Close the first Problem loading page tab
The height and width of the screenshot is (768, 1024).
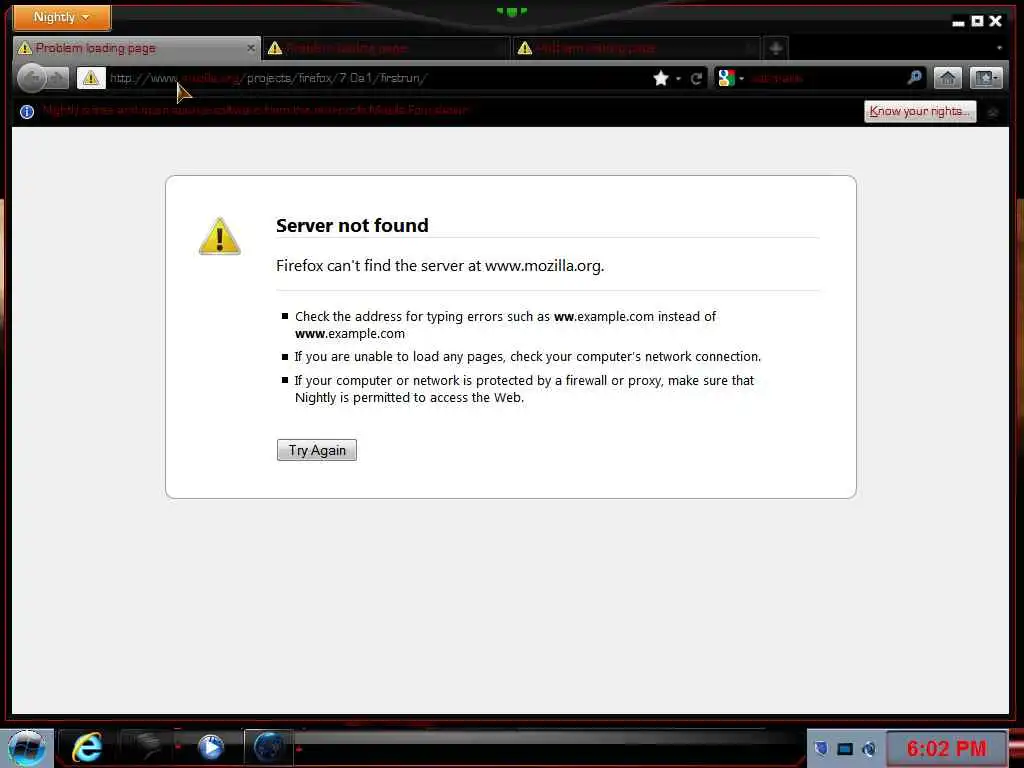251,48
